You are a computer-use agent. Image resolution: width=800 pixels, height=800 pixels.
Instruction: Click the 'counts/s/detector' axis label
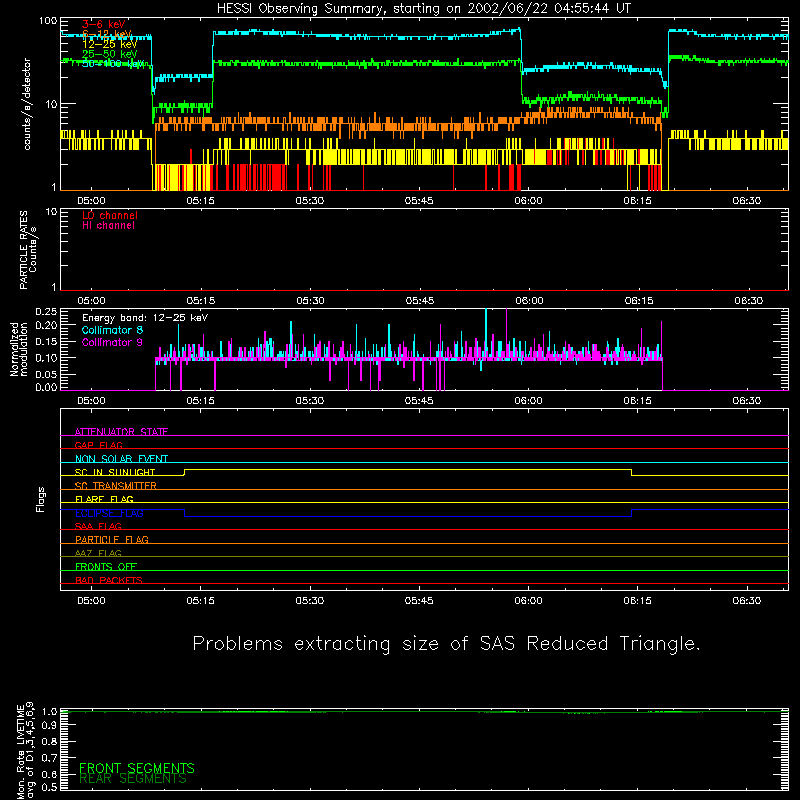tap(27, 104)
